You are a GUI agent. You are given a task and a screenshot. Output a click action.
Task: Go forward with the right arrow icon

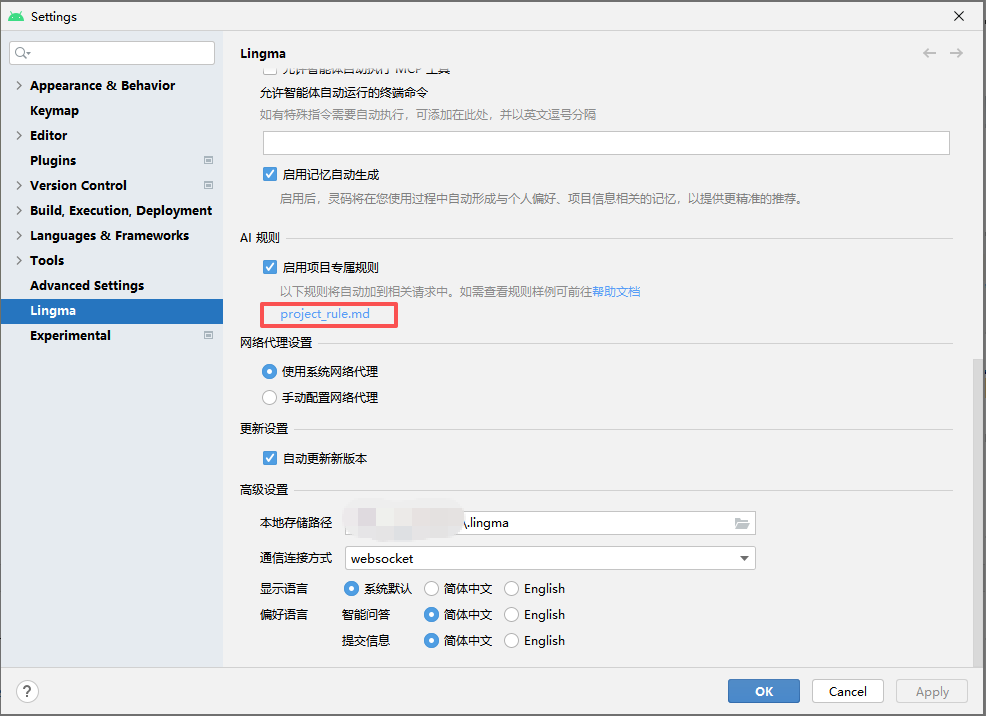click(956, 53)
